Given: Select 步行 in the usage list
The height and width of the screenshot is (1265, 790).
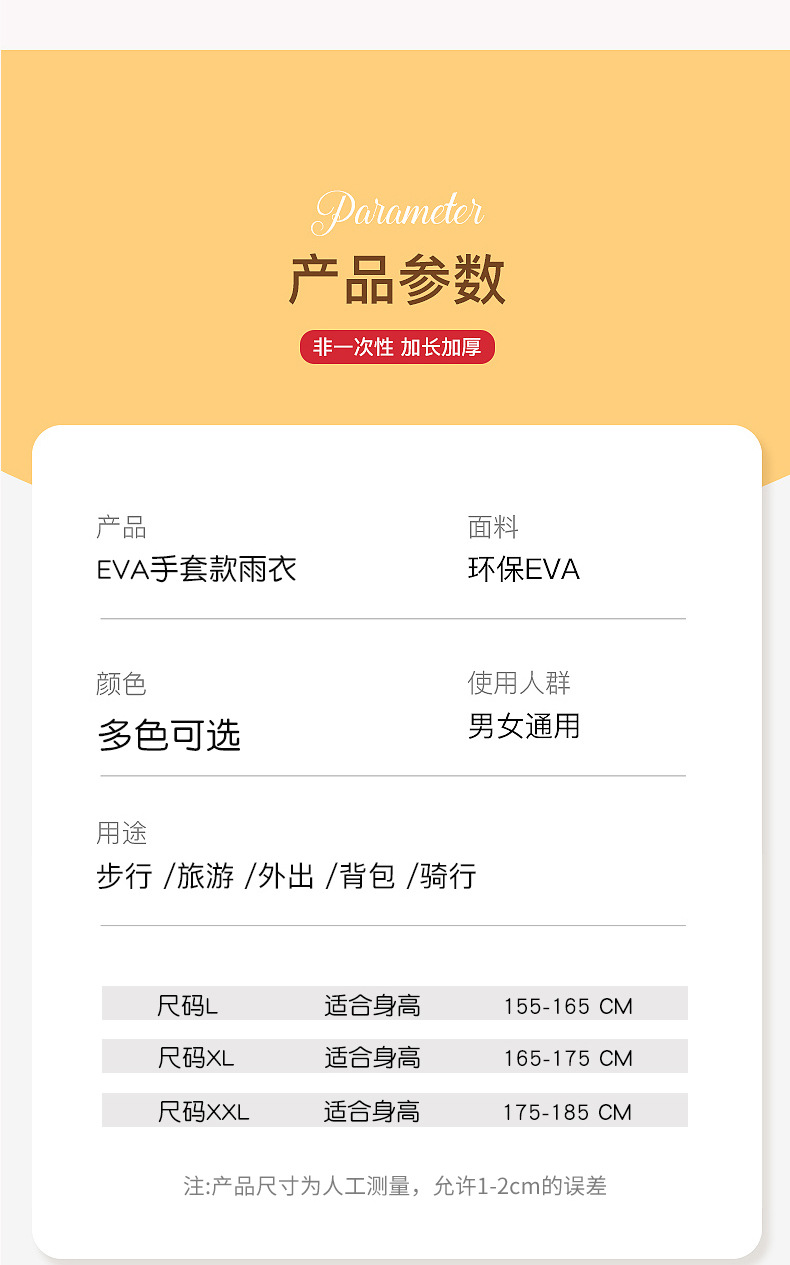Looking at the screenshot, I should point(124,876).
